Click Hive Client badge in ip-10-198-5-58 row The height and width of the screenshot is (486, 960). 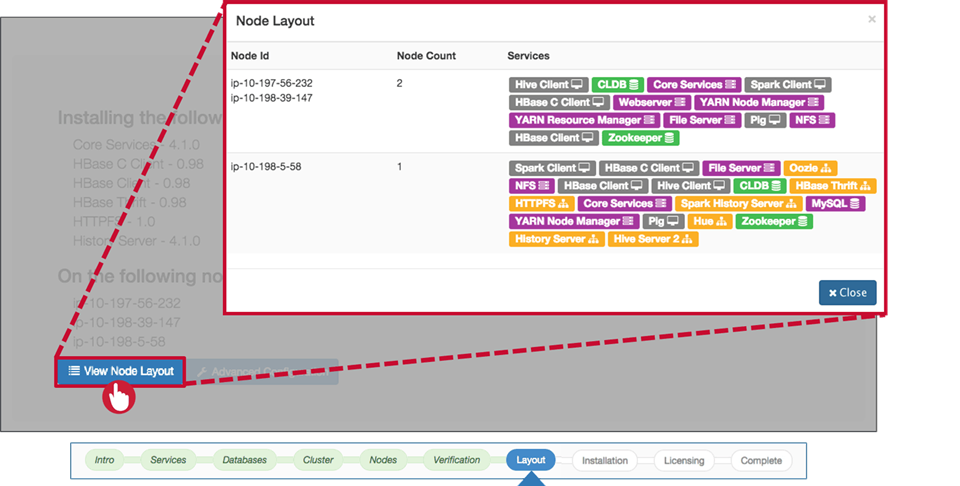[691, 185]
